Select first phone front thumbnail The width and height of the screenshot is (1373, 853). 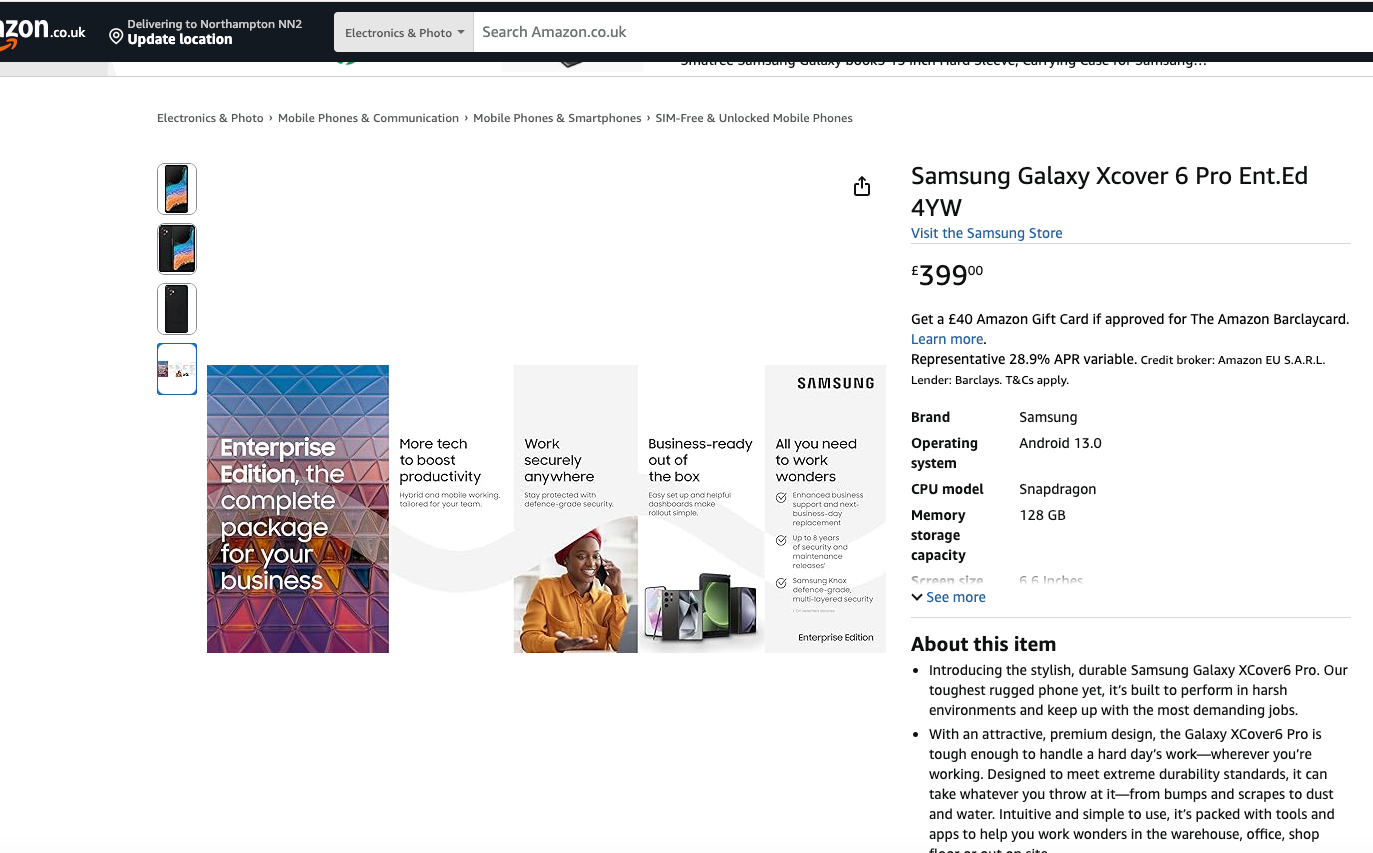[x=177, y=189]
